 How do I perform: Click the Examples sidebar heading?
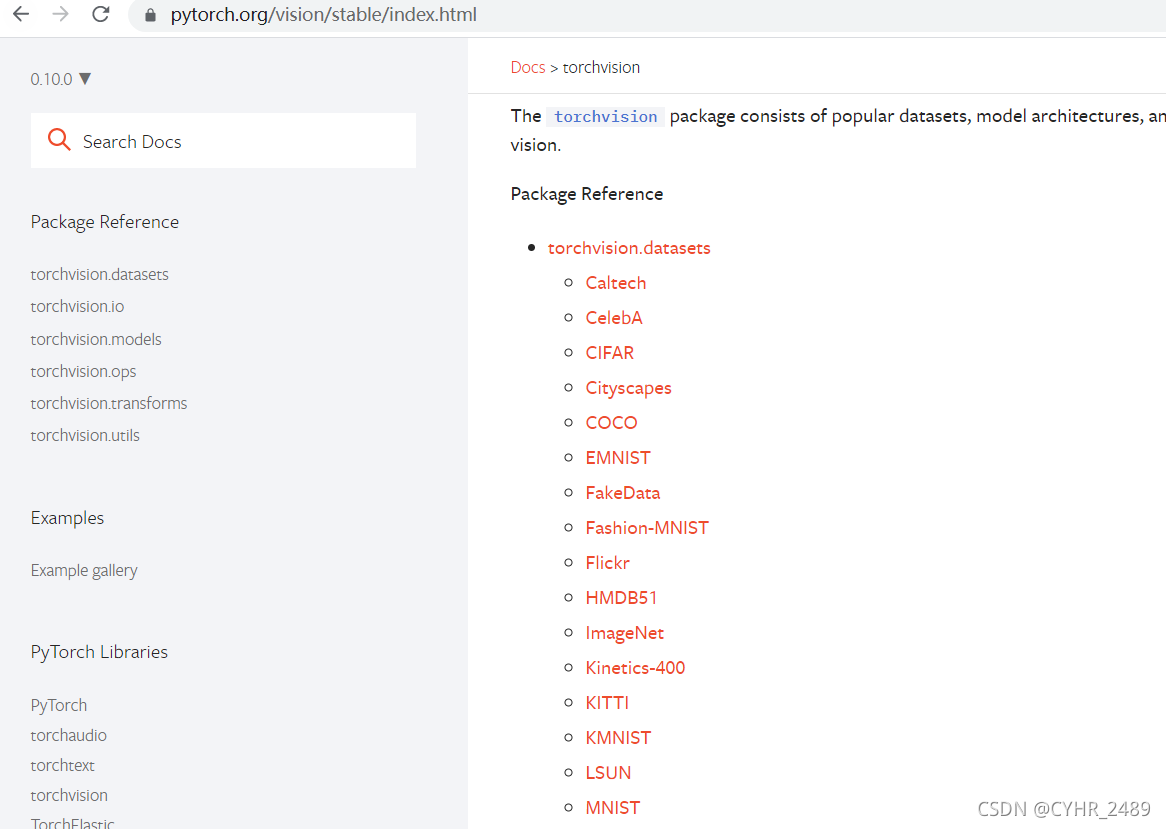click(67, 518)
